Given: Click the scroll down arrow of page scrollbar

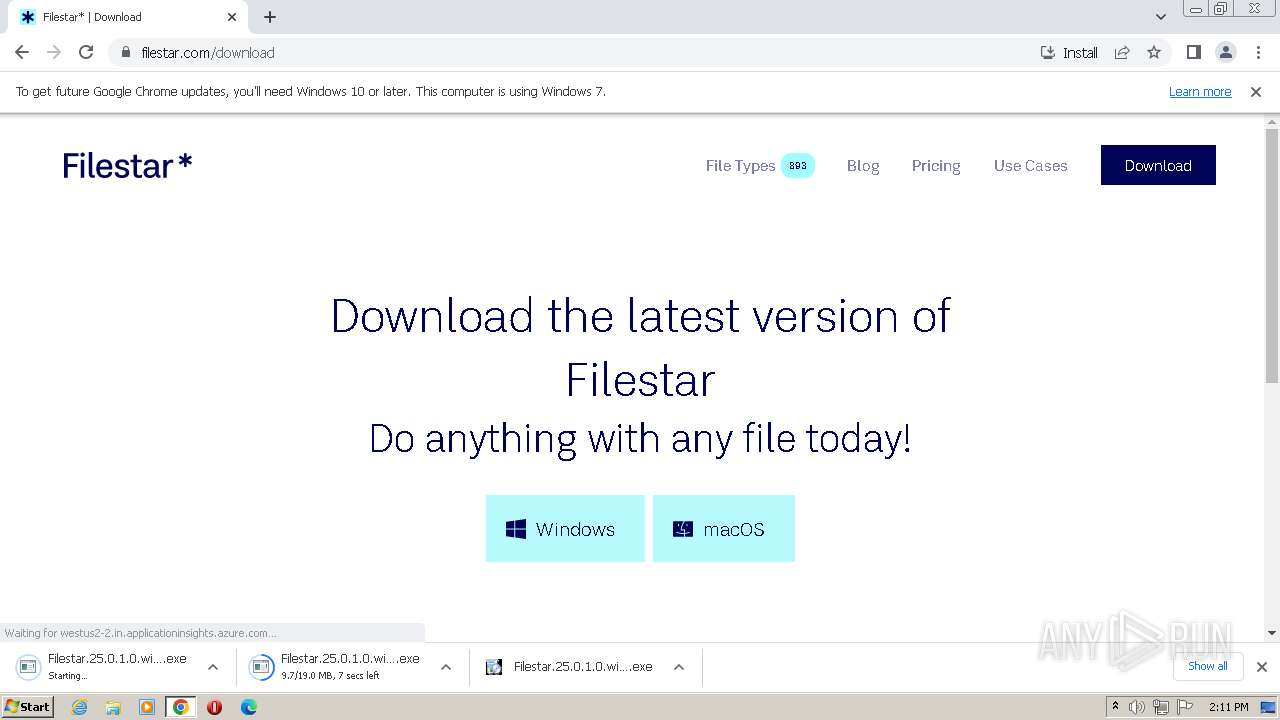Looking at the screenshot, I should click(x=1272, y=633).
